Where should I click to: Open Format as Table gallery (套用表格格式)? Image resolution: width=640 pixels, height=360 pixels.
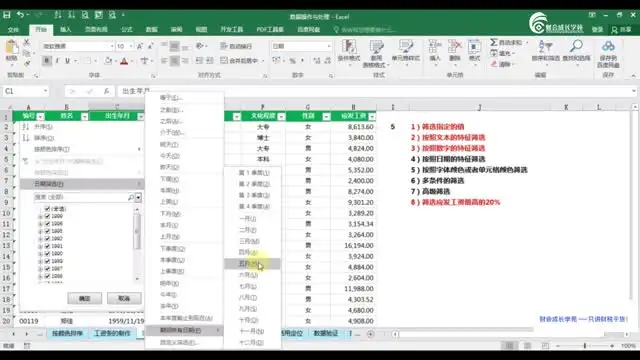coord(375,53)
